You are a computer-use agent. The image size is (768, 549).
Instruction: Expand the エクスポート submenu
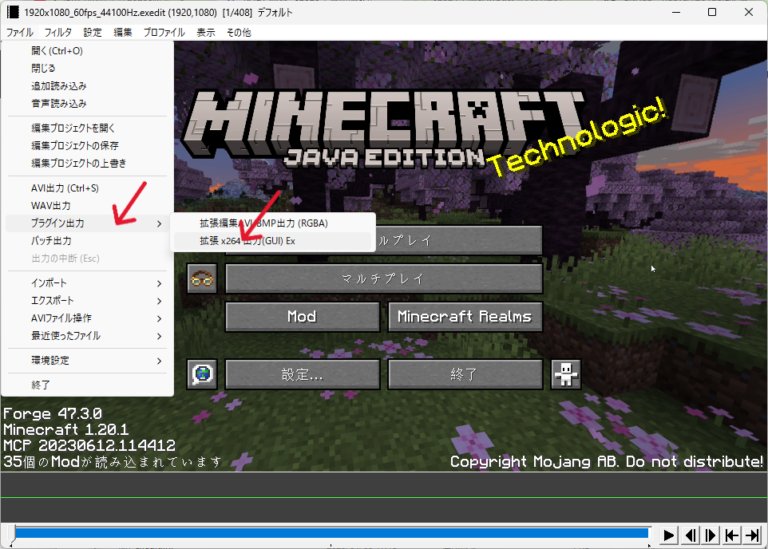click(x=87, y=301)
